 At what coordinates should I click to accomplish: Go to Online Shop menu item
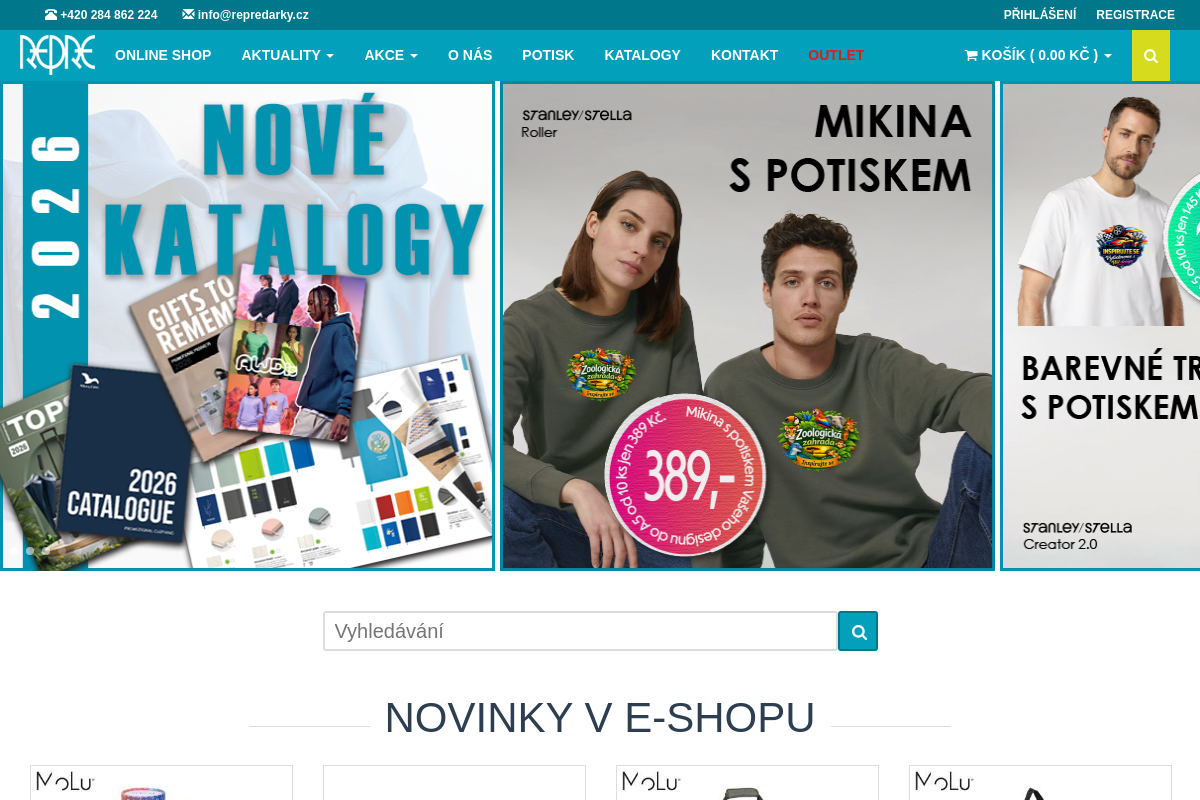[x=163, y=55]
